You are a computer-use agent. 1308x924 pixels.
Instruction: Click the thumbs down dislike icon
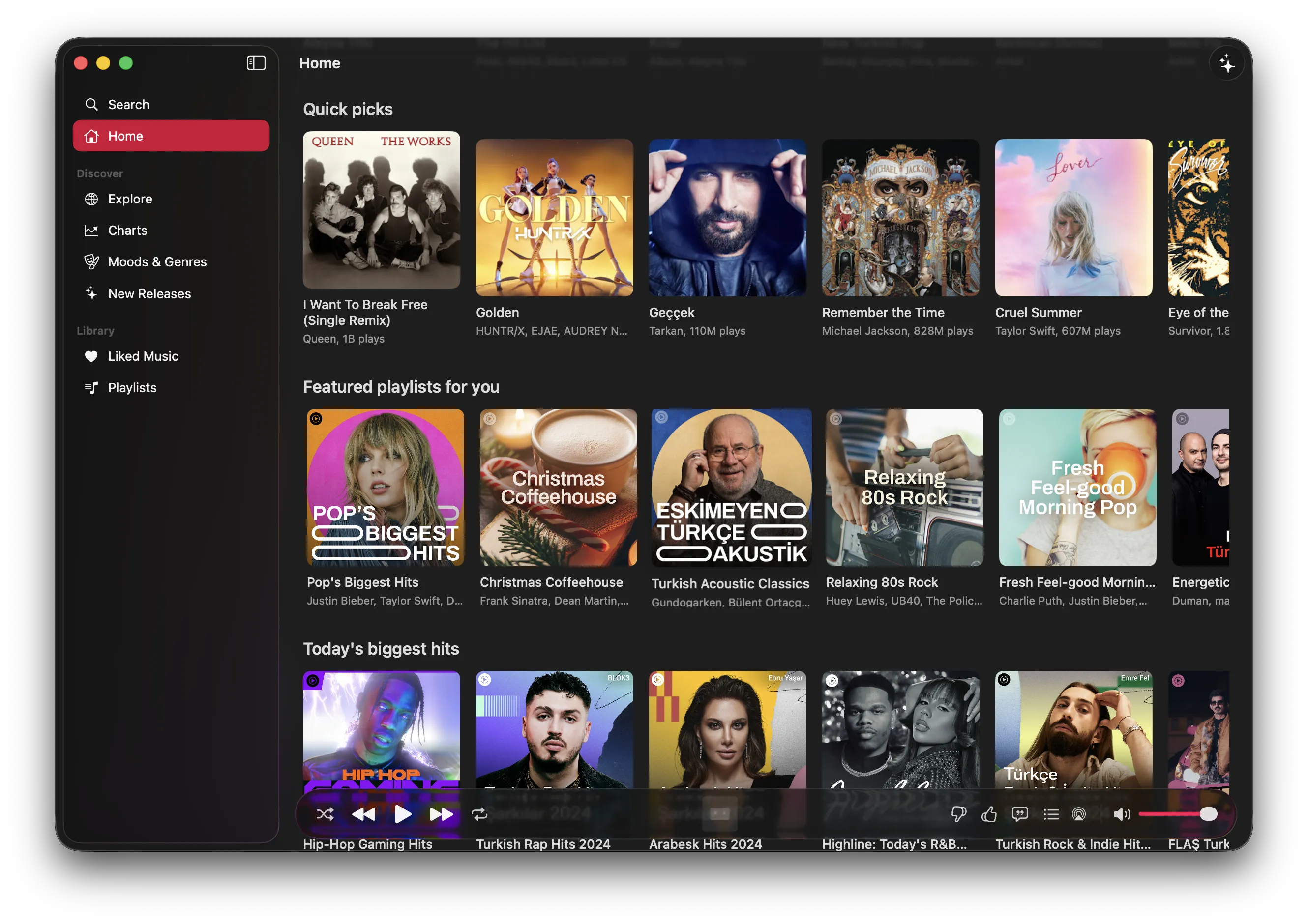(x=959, y=814)
